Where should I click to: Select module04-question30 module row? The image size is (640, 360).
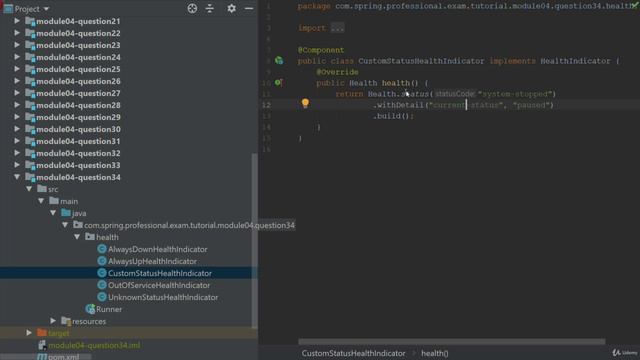[x=78, y=129]
